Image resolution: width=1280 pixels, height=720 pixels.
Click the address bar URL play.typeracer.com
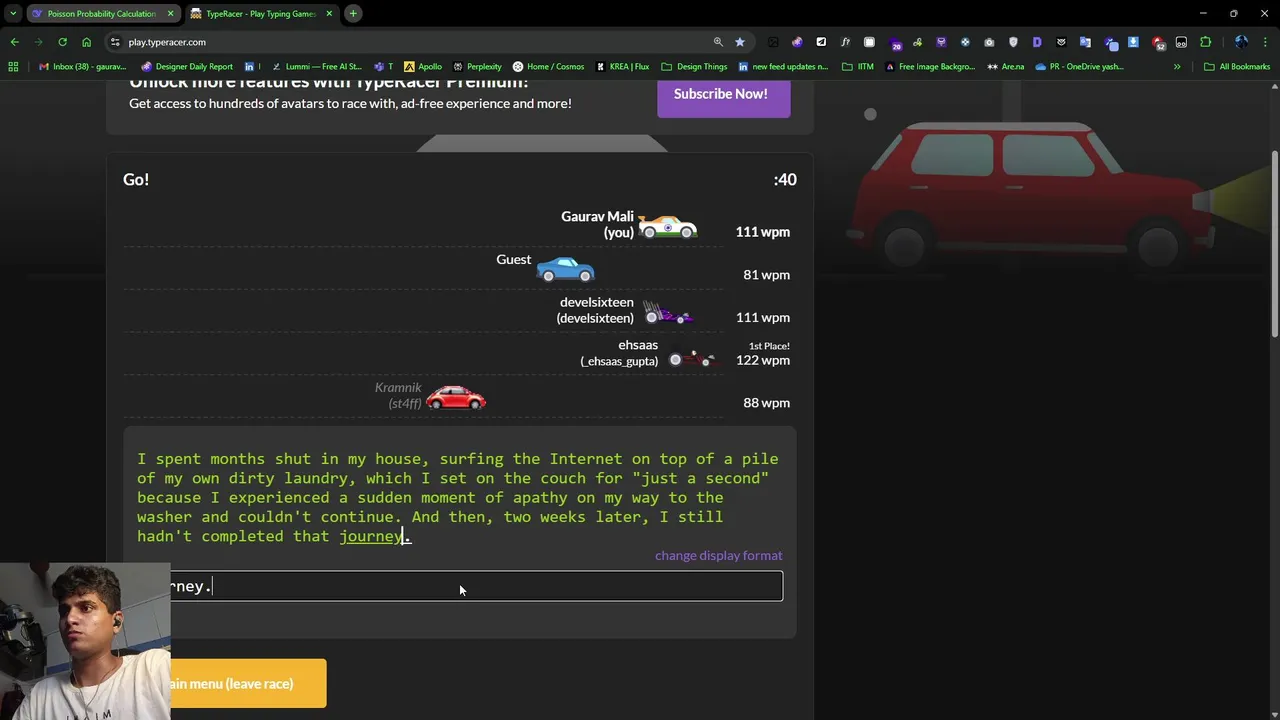tap(167, 42)
